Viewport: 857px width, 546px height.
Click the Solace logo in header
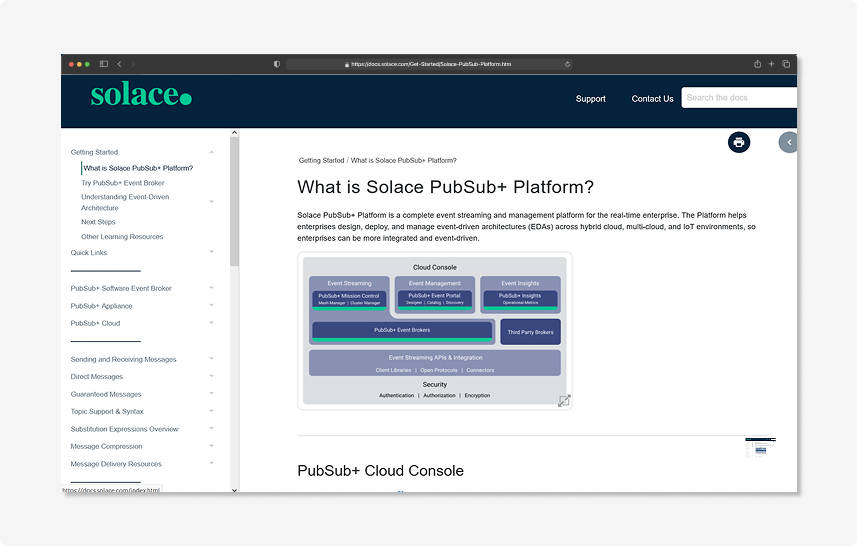pos(140,96)
